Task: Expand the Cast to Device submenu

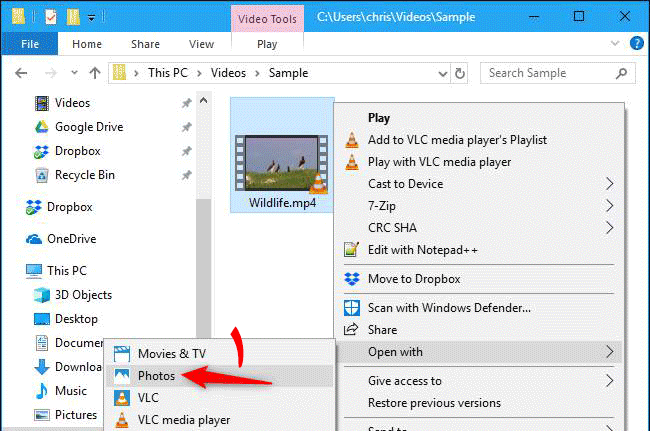Action: [609, 184]
